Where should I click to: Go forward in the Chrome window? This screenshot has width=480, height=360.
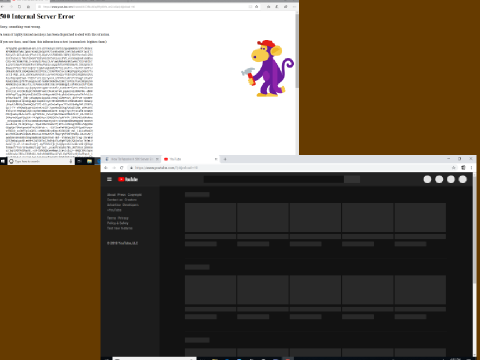(x=114, y=168)
